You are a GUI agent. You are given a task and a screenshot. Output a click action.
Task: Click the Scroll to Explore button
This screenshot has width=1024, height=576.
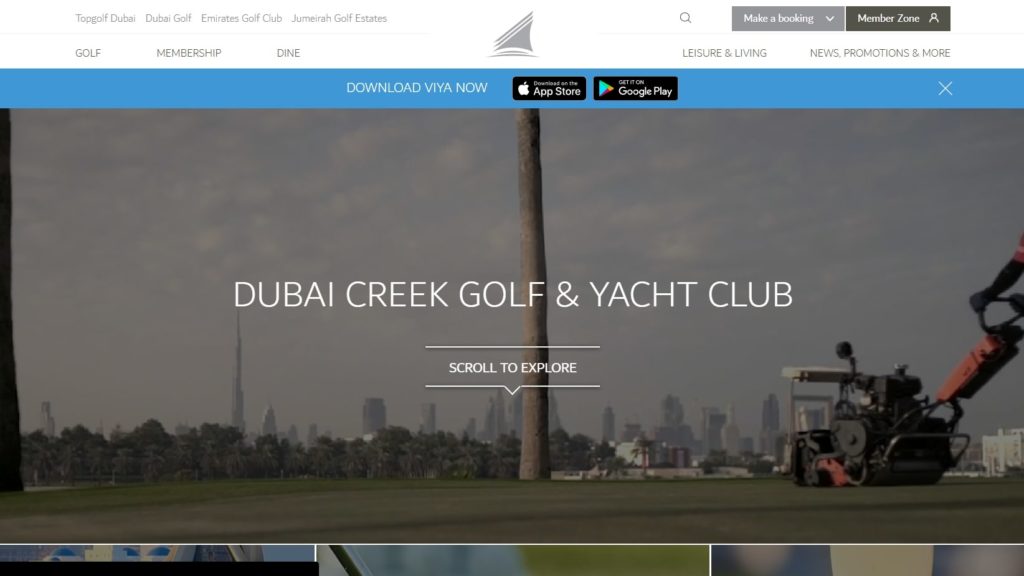coord(513,368)
